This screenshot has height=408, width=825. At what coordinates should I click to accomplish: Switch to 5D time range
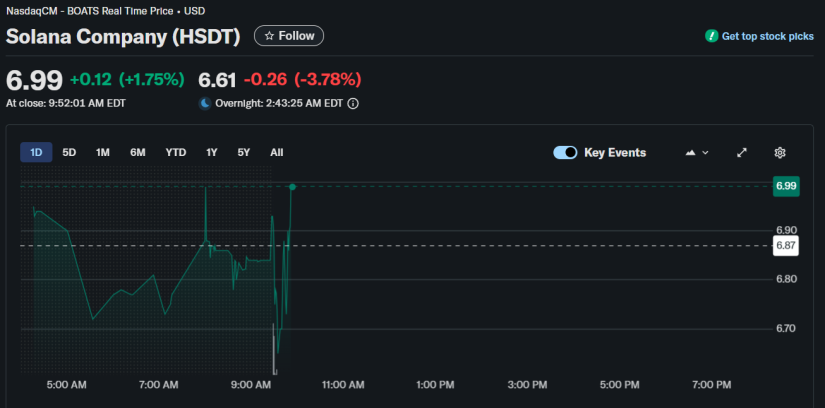(69, 153)
